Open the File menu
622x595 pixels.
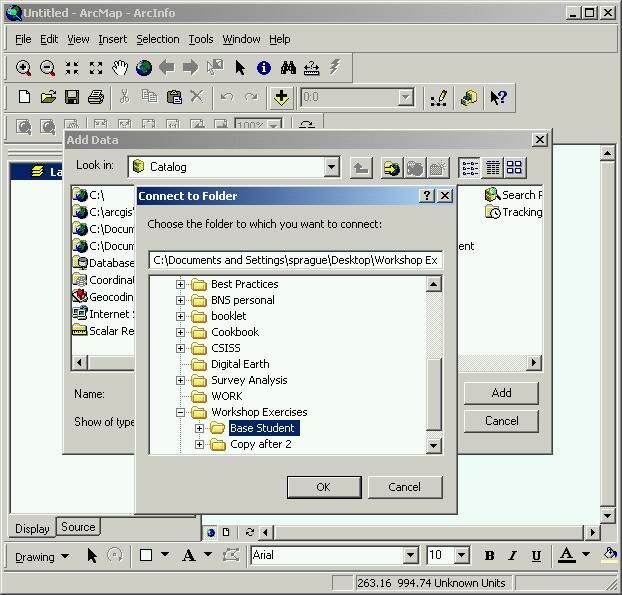[23, 39]
